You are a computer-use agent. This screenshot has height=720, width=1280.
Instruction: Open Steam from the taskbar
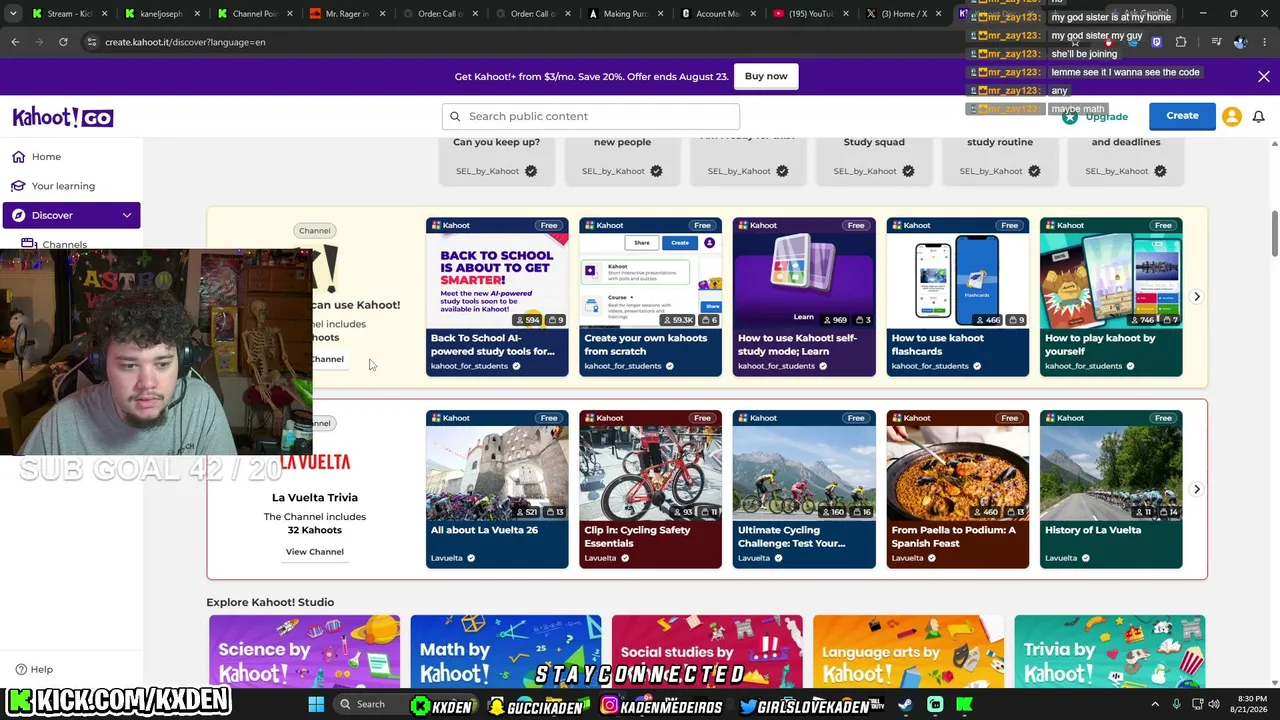[x=905, y=704]
